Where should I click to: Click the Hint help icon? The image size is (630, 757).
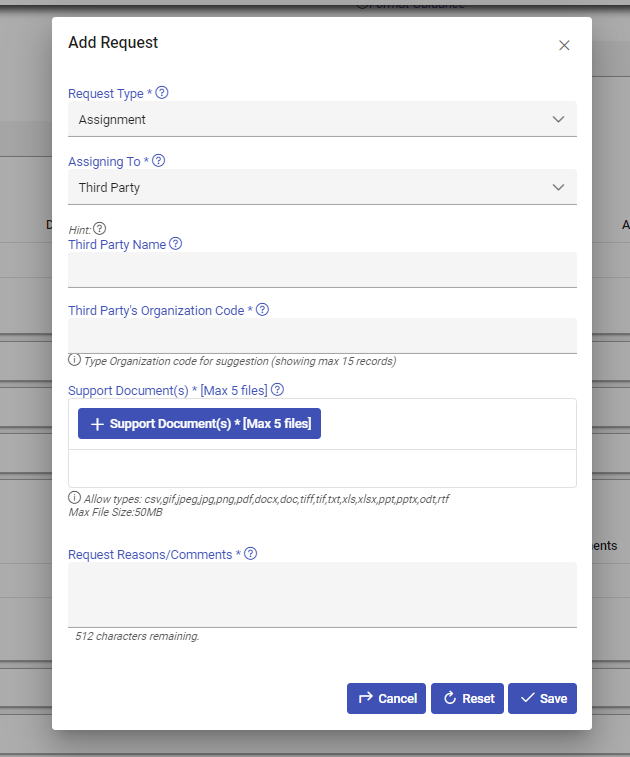coord(99,228)
